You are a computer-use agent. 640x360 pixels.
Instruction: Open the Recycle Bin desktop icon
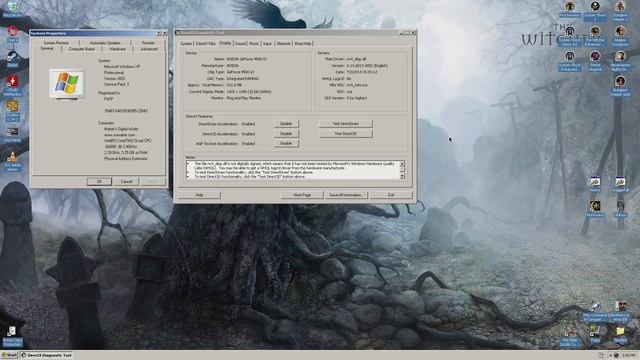[x=12, y=9]
